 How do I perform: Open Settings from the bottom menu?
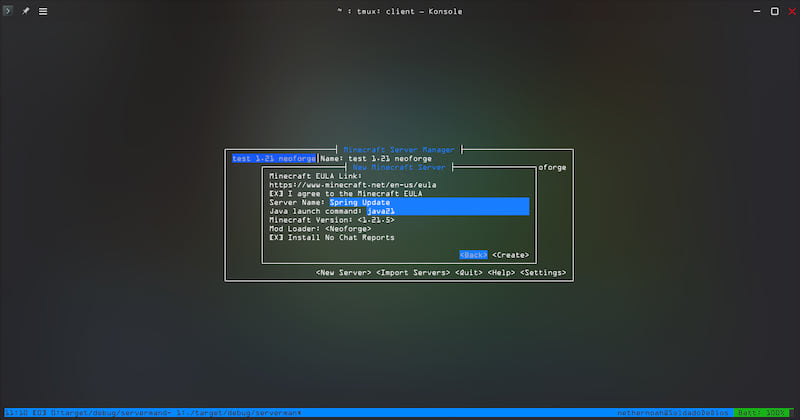point(543,272)
